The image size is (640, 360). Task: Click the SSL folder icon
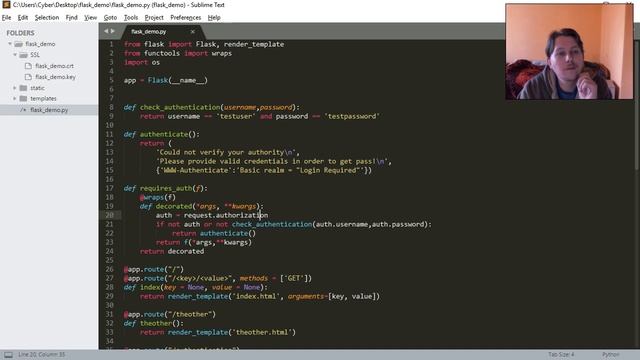pos(24,55)
